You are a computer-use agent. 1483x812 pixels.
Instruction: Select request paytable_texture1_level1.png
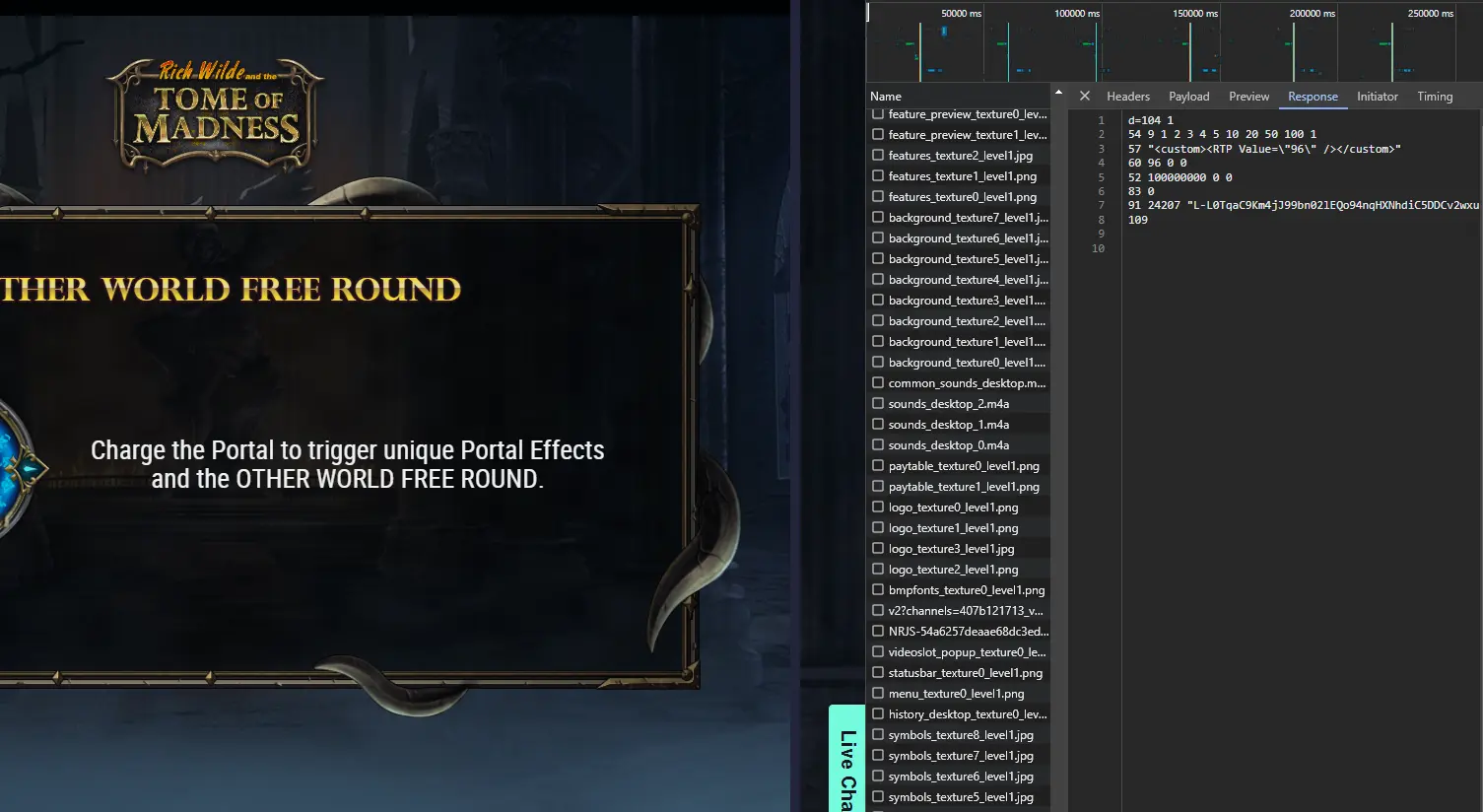(964, 487)
